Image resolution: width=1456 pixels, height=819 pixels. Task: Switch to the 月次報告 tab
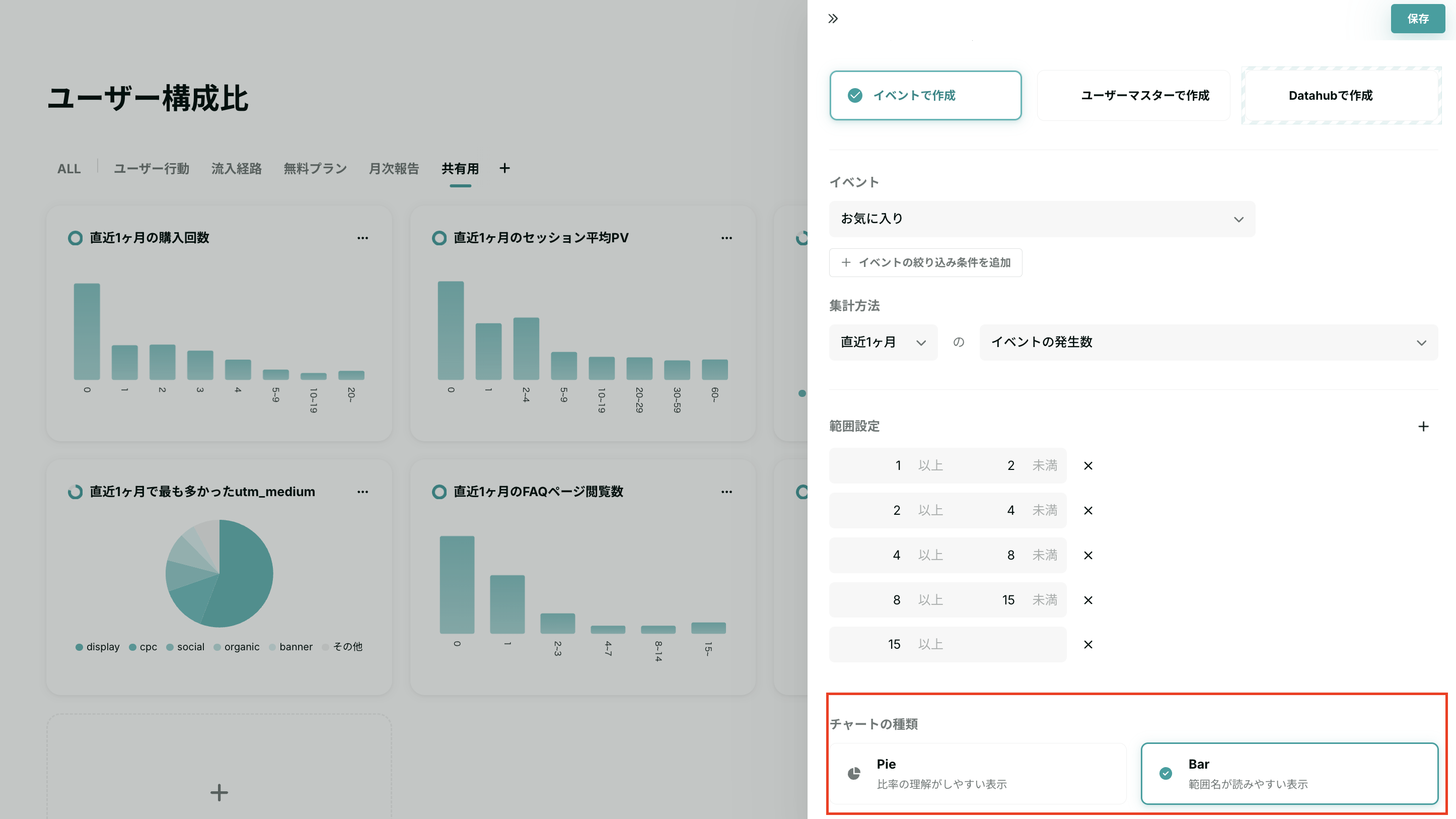point(394,169)
